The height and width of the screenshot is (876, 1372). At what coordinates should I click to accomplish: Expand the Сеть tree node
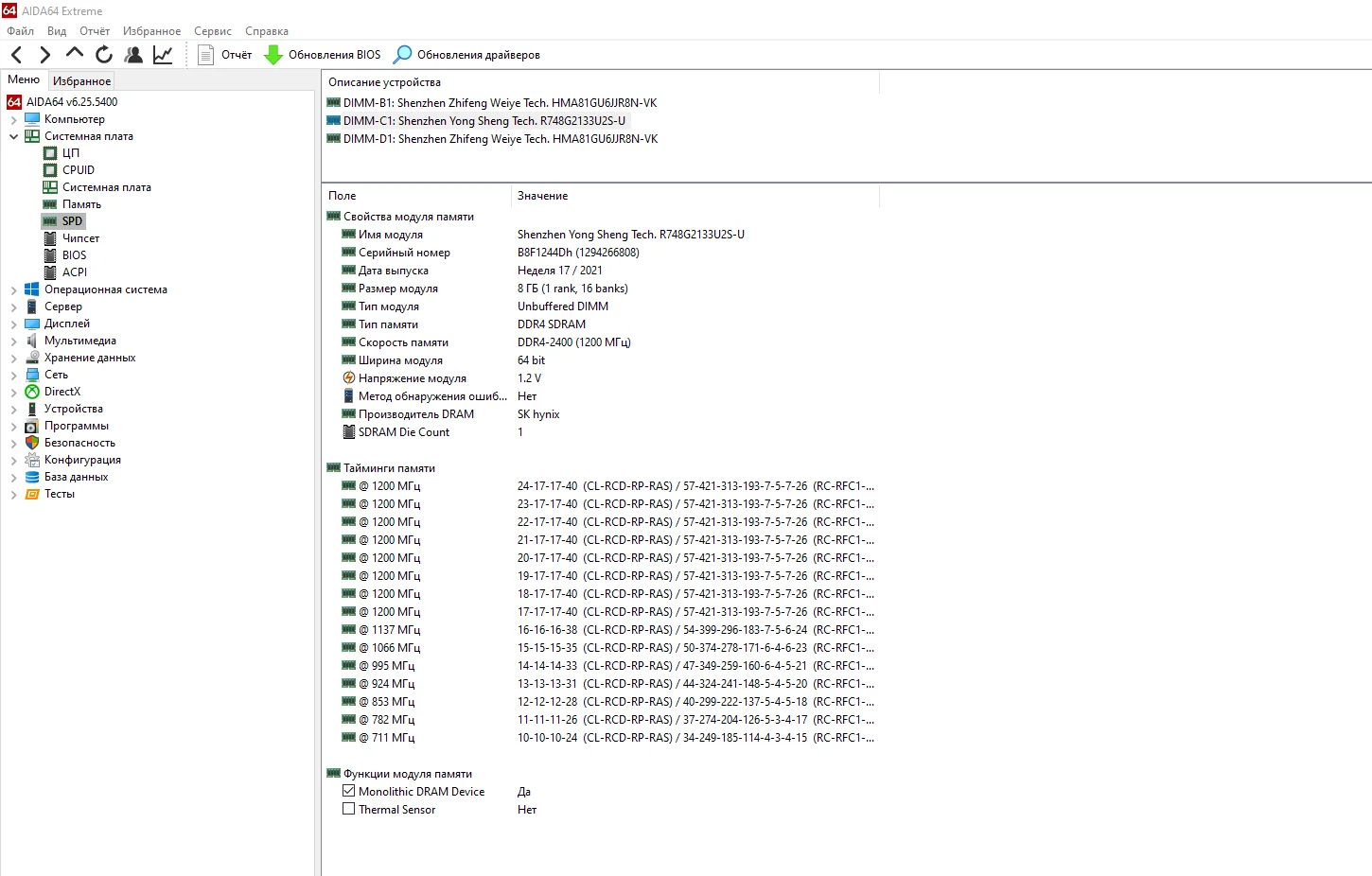[13, 375]
